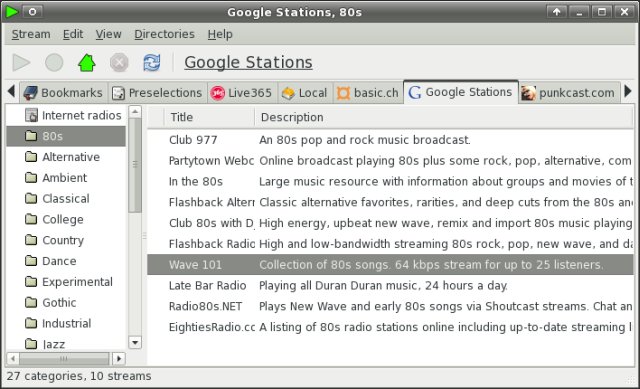Switch to the Live365 tab
640x389 pixels.
coord(242,93)
